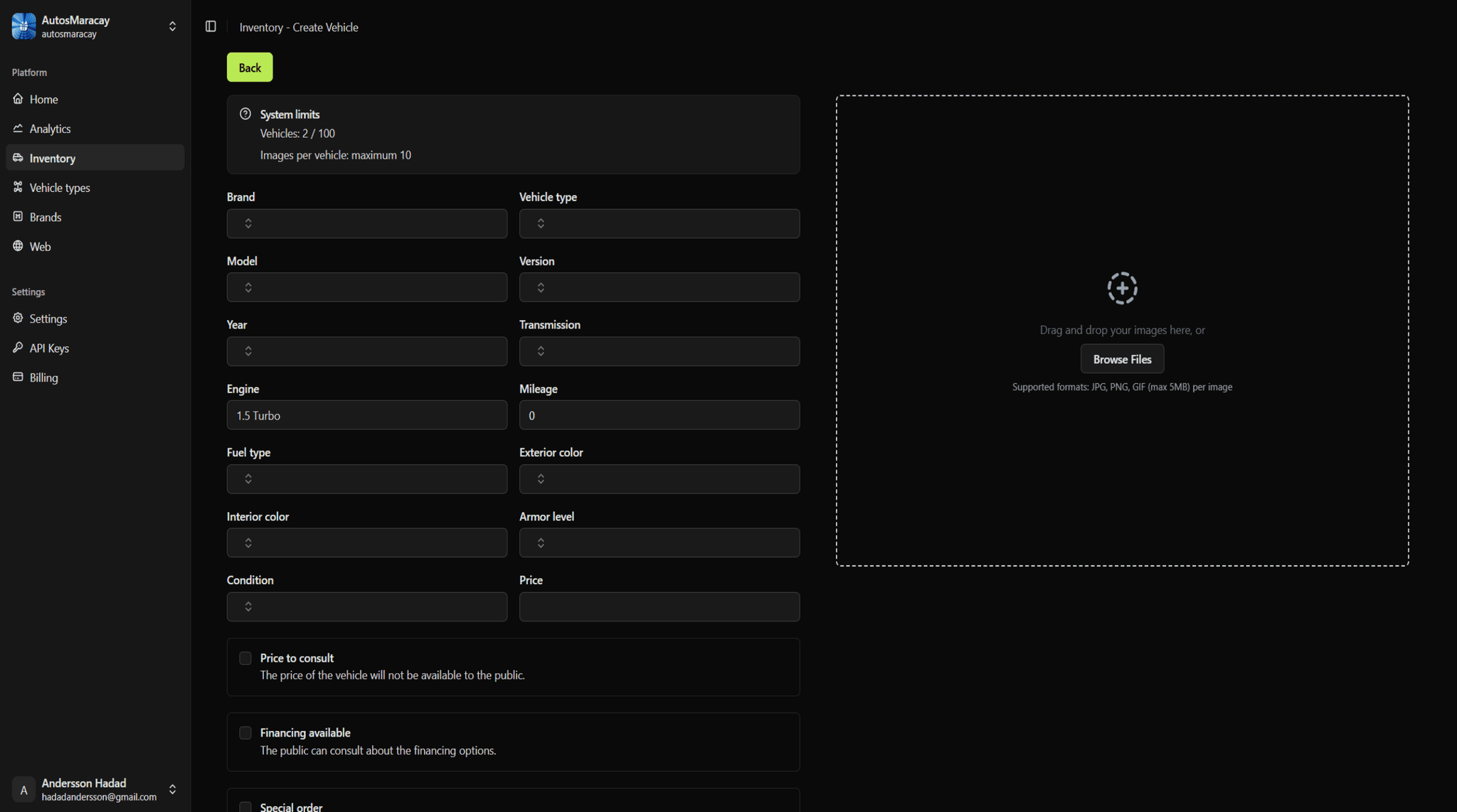Click inside the Price input field
Screen dimensions: 1457x812
tap(659, 607)
